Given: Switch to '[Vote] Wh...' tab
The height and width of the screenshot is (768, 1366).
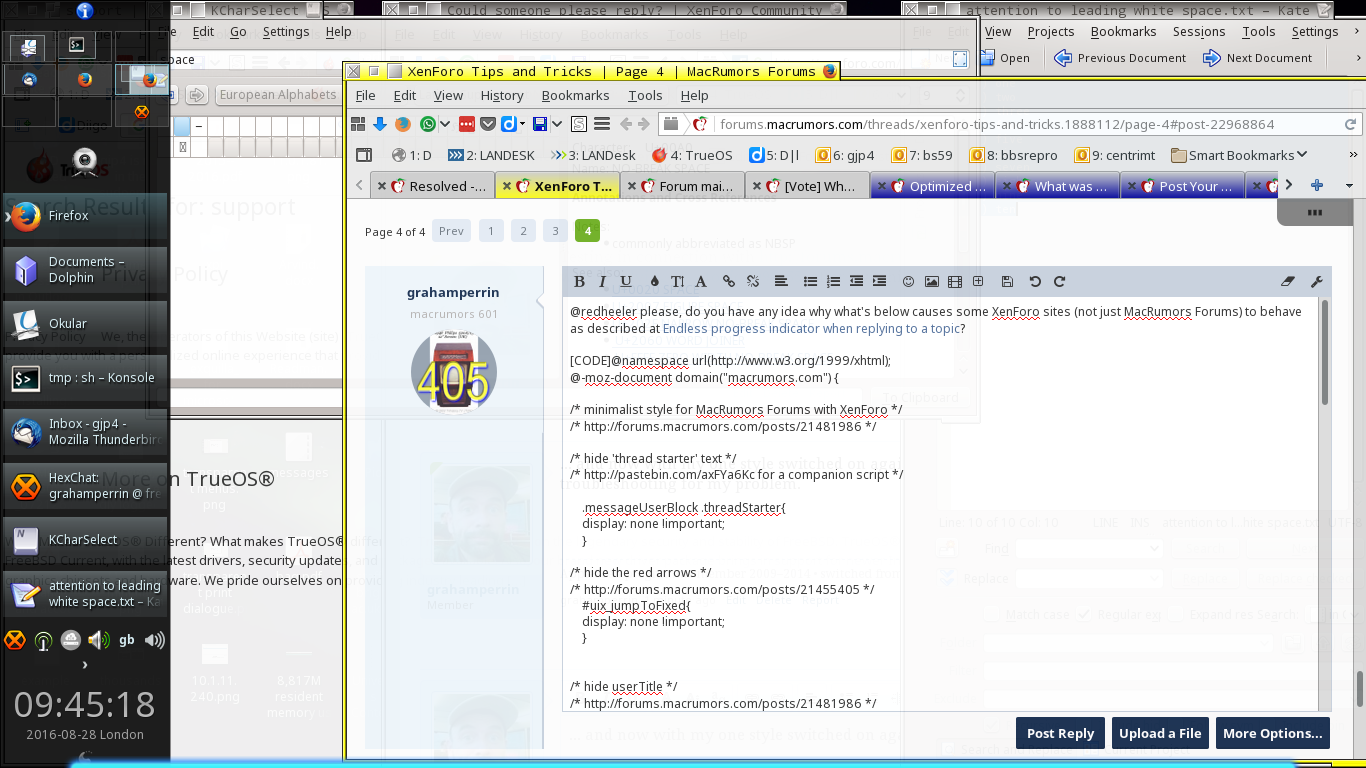Looking at the screenshot, I should [x=808, y=186].
